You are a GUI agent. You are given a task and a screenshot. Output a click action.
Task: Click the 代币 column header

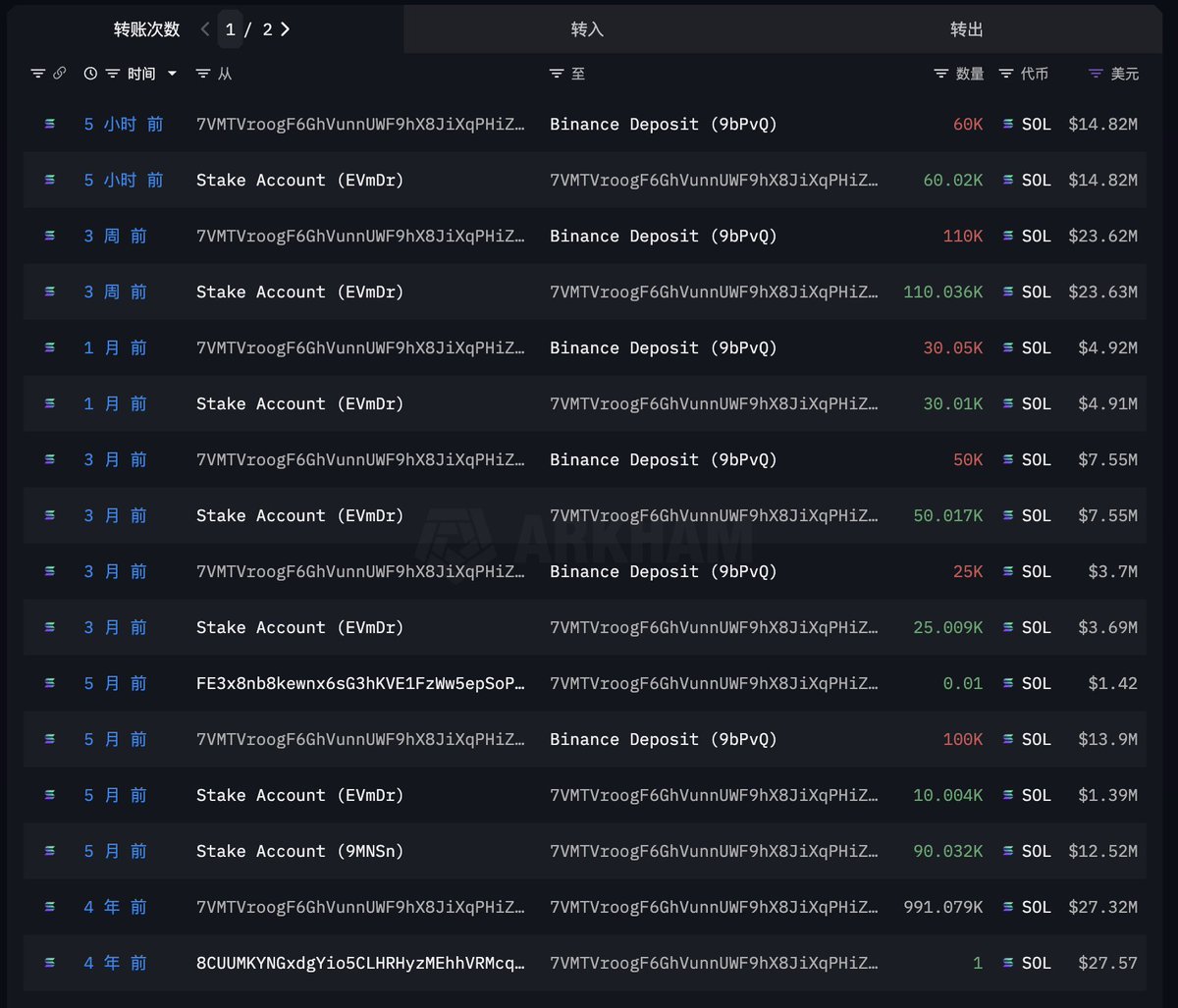pyautogui.click(x=1035, y=74)
